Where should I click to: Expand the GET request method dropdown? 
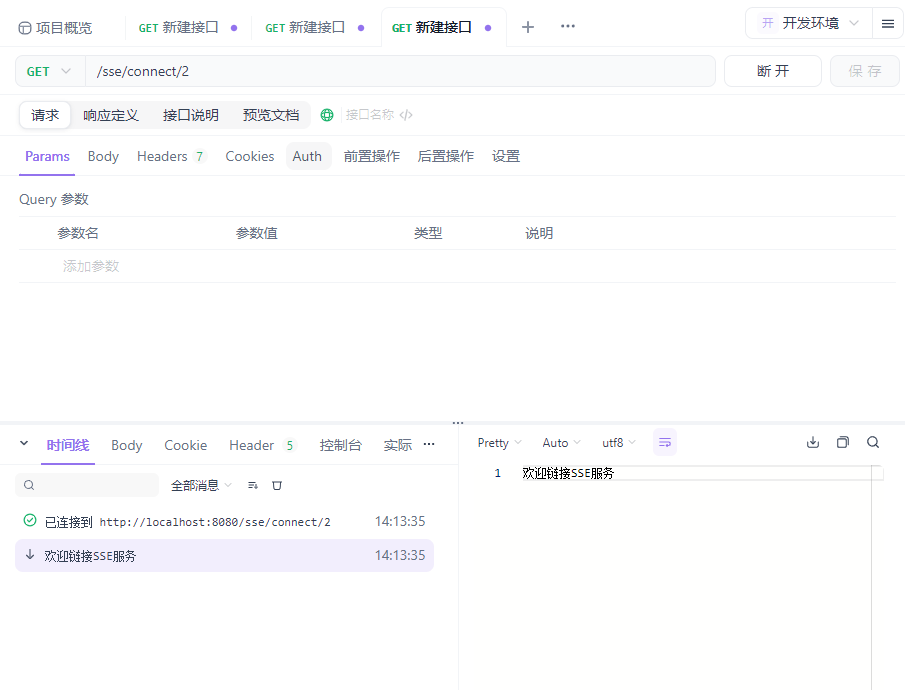50,72
